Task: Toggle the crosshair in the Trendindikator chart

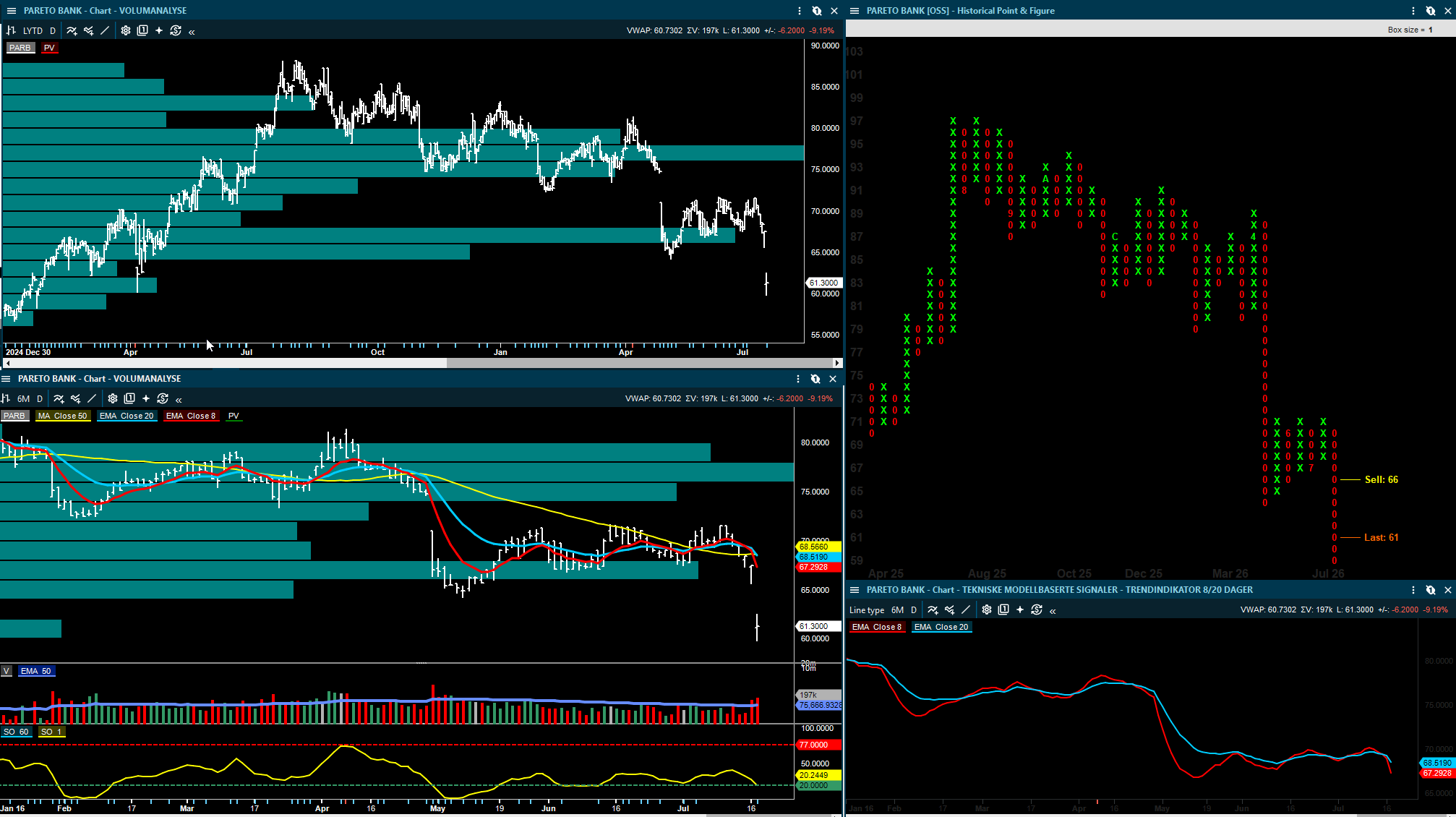Action: point(1020,609)
